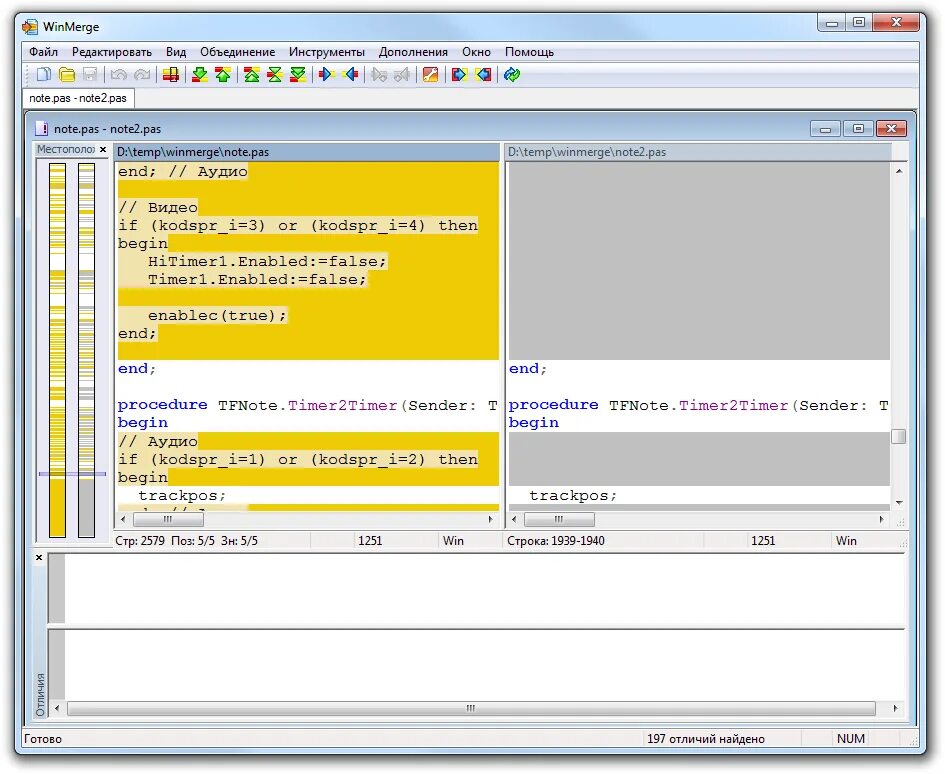This screenshot has height=774, width=945.
Task: Go to previous difference, green up arrow
Action: point(223,75)
